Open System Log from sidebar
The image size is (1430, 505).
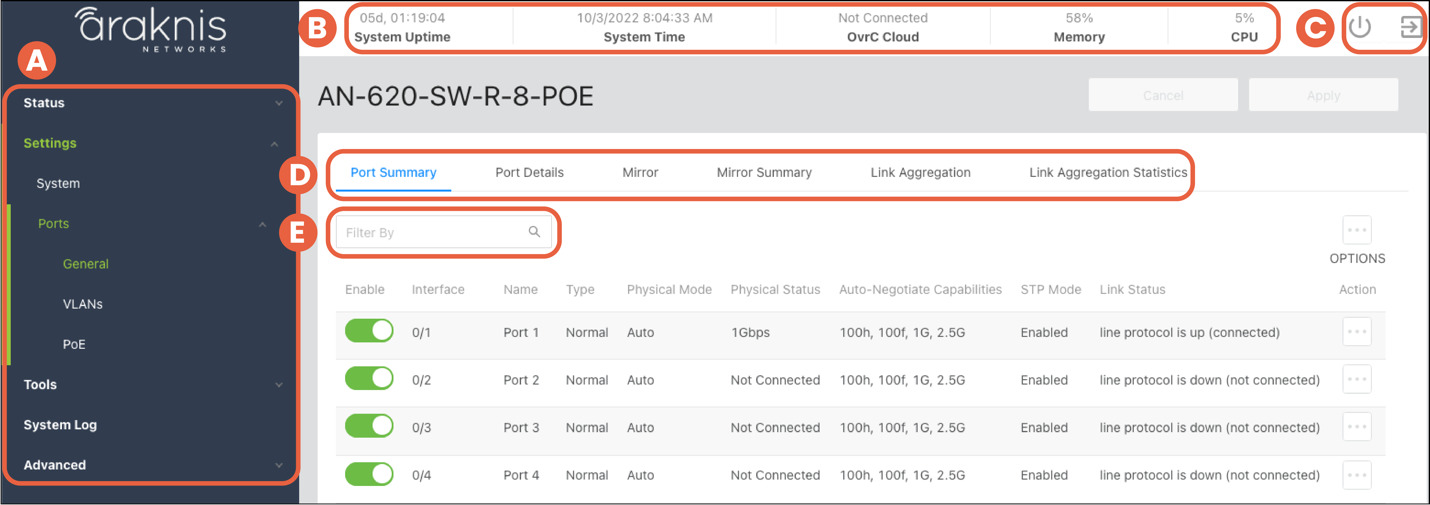(60, 425)
